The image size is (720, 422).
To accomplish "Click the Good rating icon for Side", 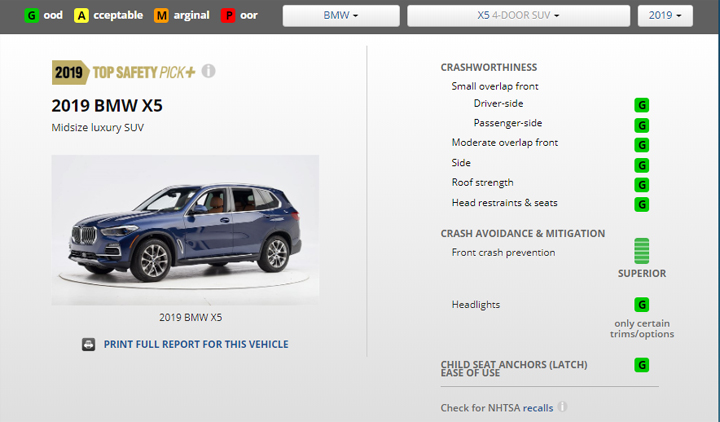I will click(x=642, y=165).
